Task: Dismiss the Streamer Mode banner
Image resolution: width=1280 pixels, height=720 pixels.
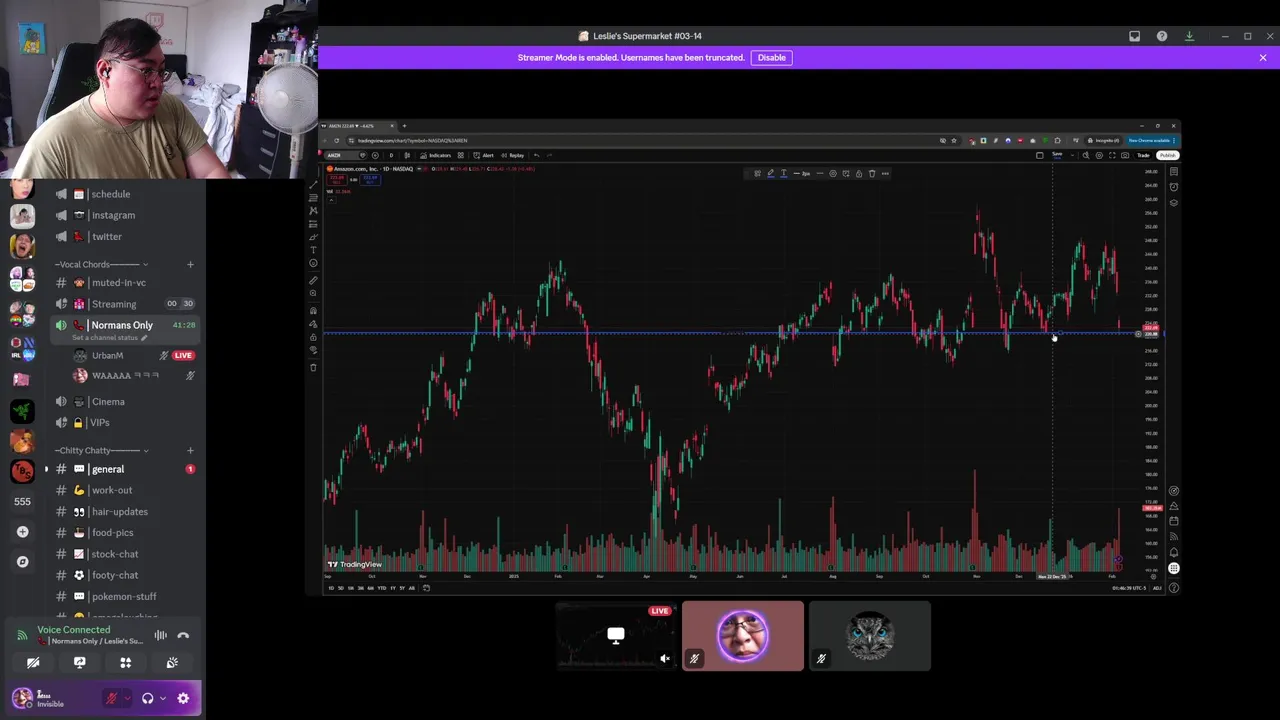Action: pyautogui.click(x=1263, y=58)
